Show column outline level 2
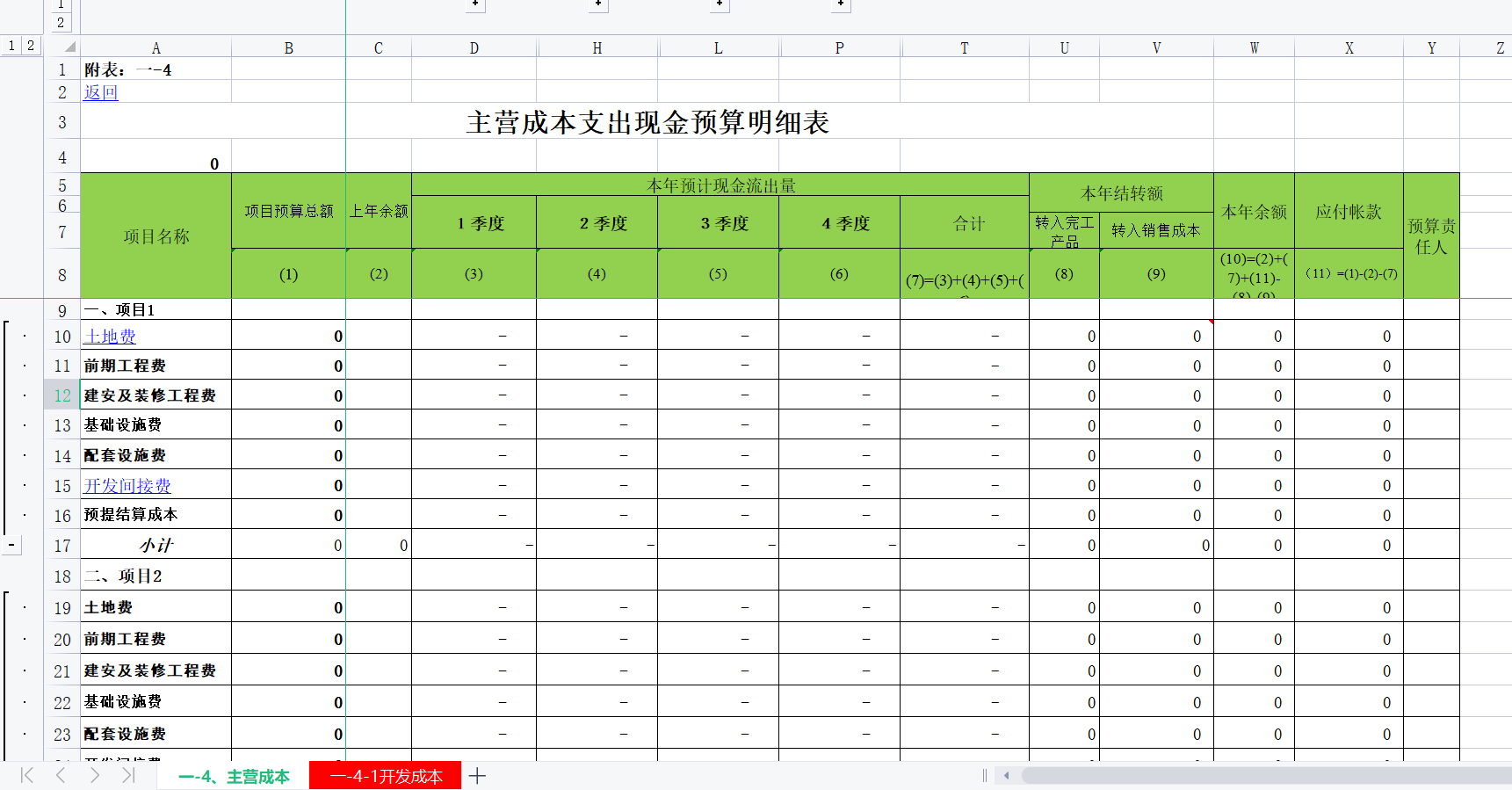 pyautogui.click(x=61, y=23)
